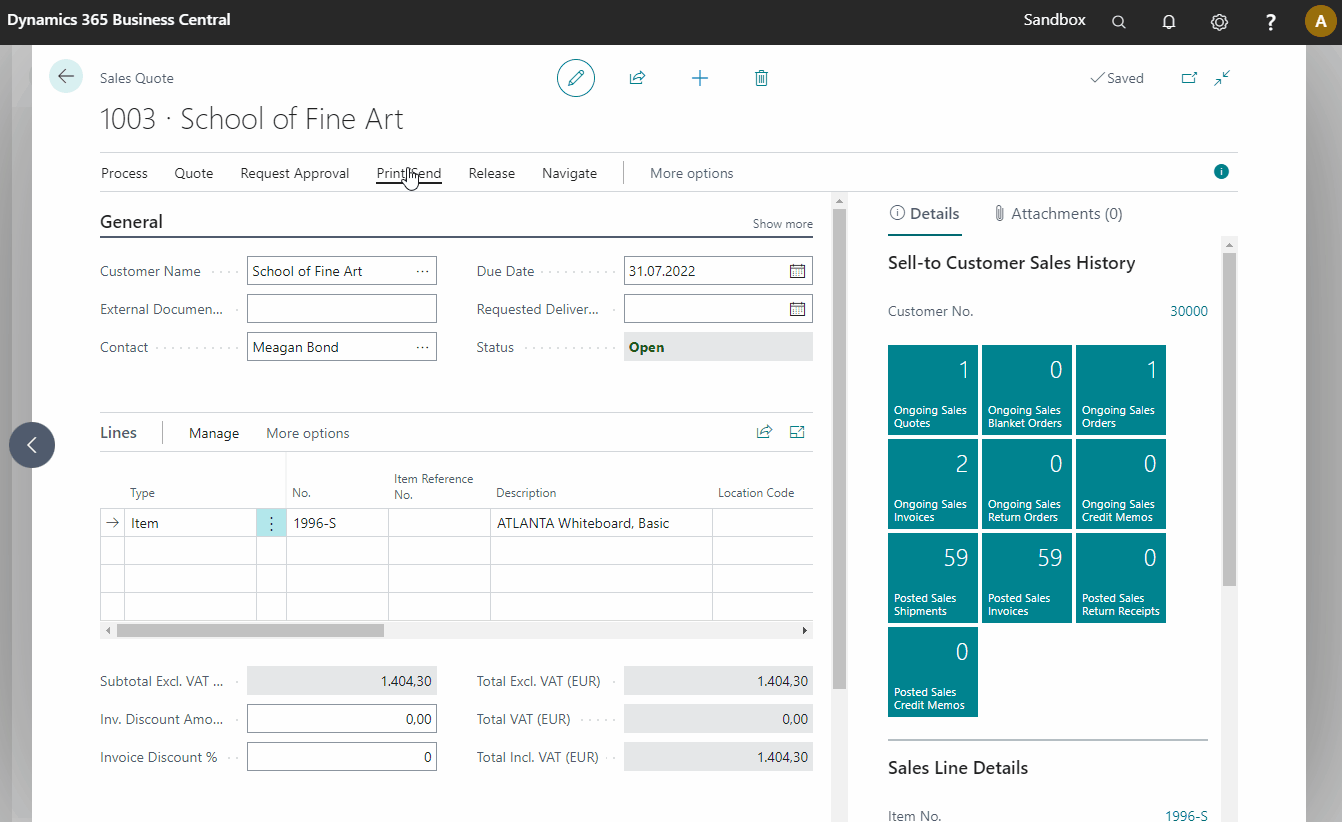Go back using the arrow button
1342x822 pixels.
(66, 77)
